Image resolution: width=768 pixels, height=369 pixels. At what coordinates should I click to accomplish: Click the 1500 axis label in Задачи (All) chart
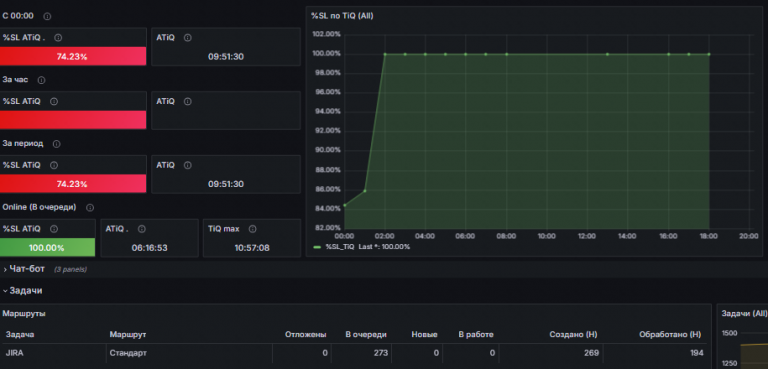pyautogui.click(x=729, y=333)
